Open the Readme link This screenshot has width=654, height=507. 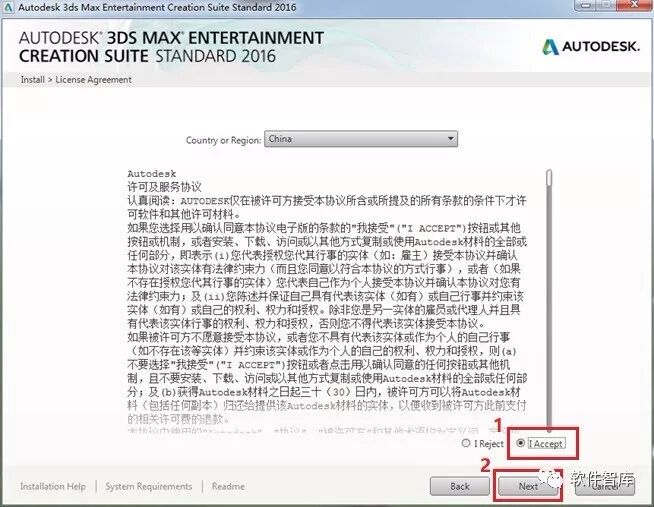228,486
